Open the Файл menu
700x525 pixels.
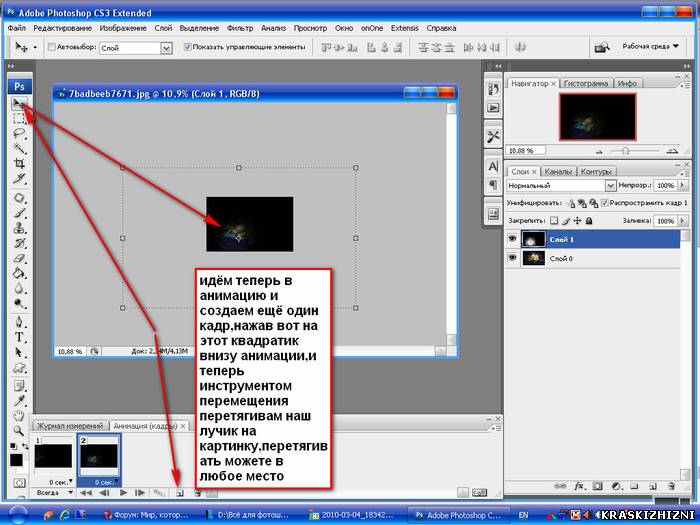point(17,28)
